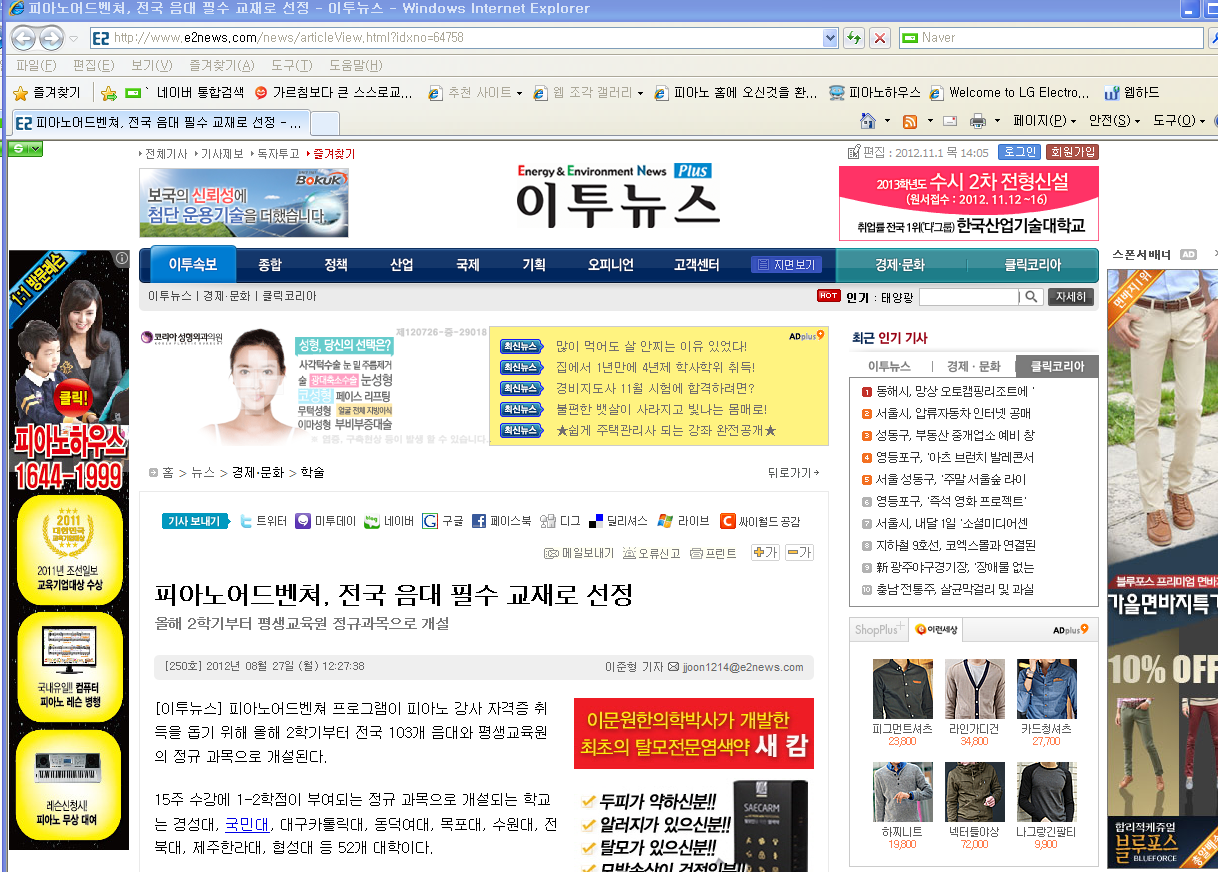Select the 이투속보 navigation tab
1218x872 pixels.
click(193, 265)
